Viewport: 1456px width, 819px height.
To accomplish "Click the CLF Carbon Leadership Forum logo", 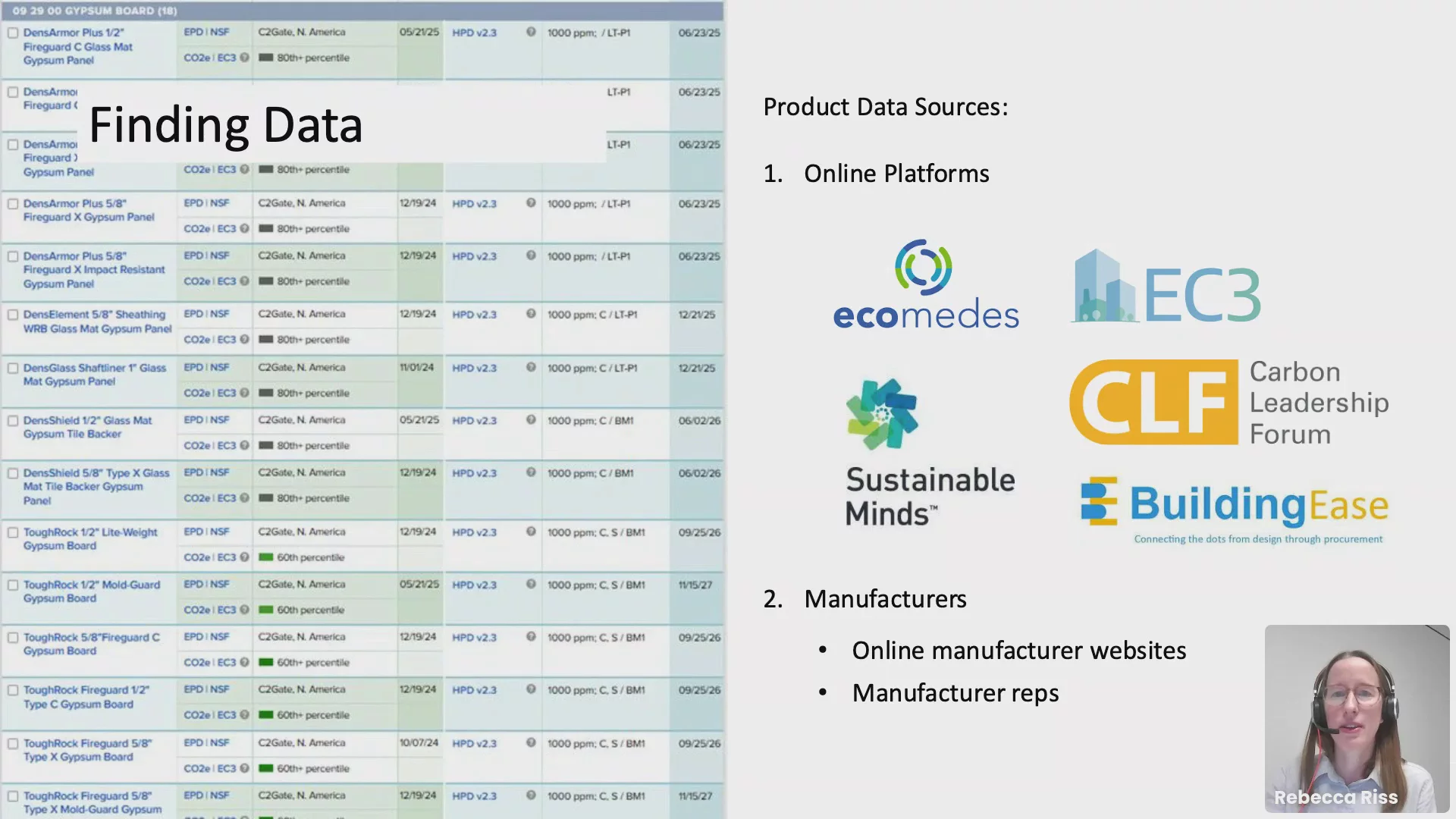I will [1229, 402].
